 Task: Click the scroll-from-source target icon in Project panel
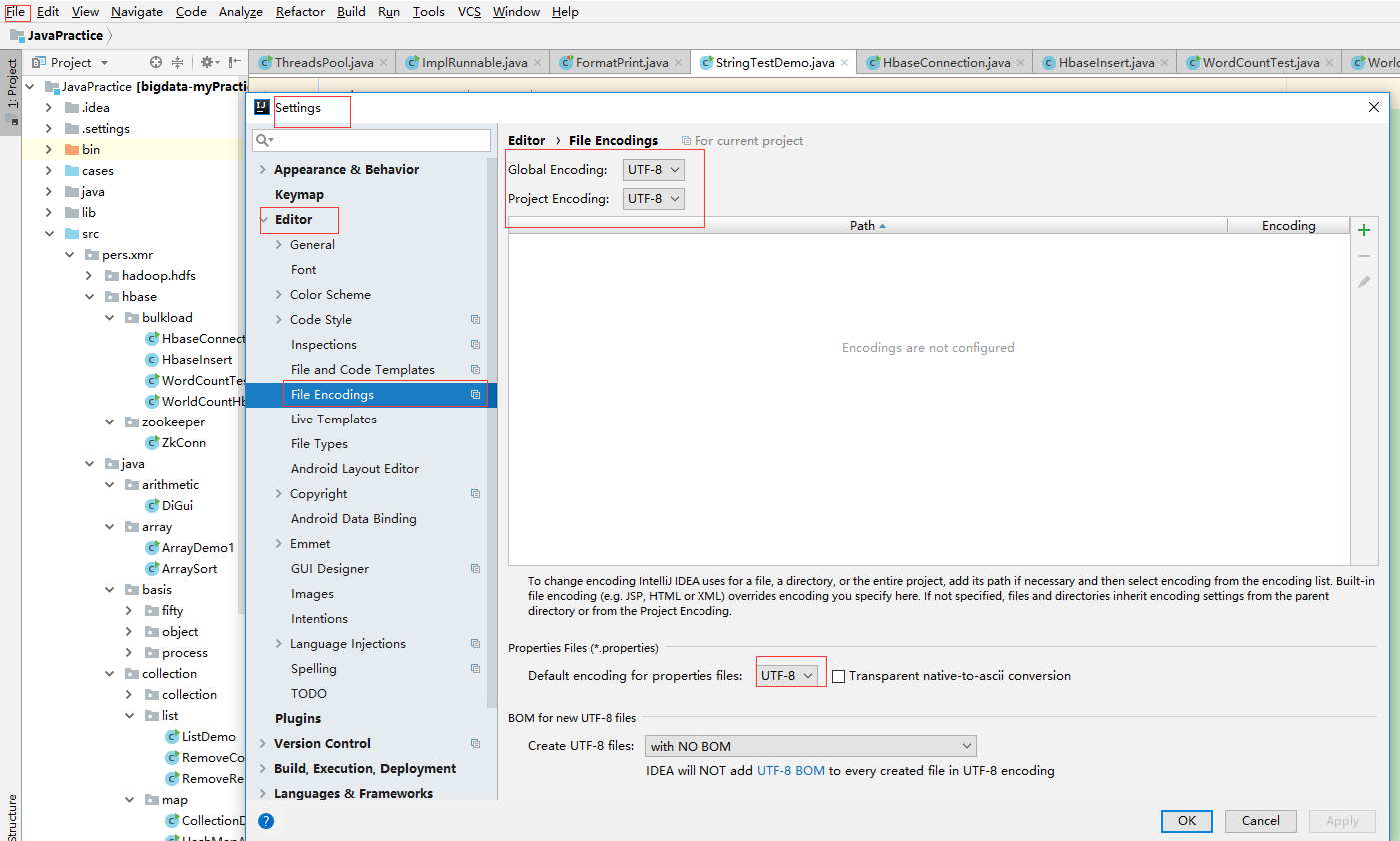tap(156, 62)
